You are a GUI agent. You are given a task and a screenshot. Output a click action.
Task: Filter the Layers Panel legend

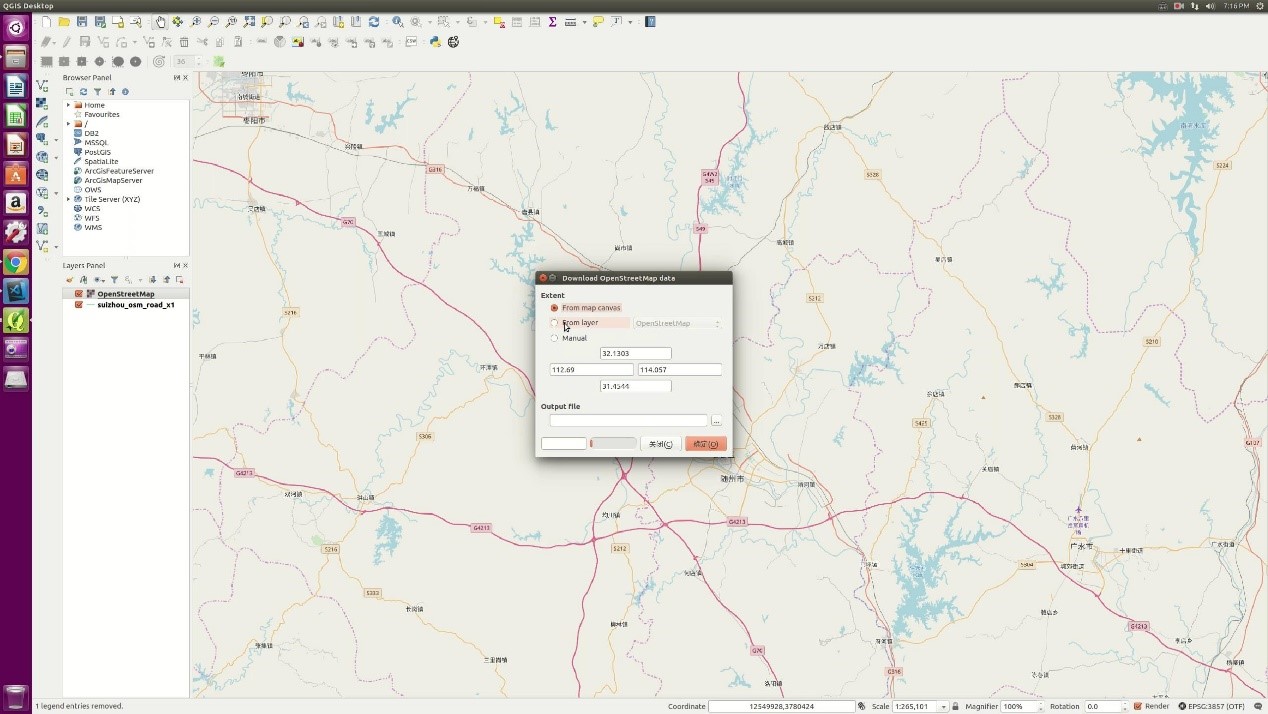click(114, 280)
